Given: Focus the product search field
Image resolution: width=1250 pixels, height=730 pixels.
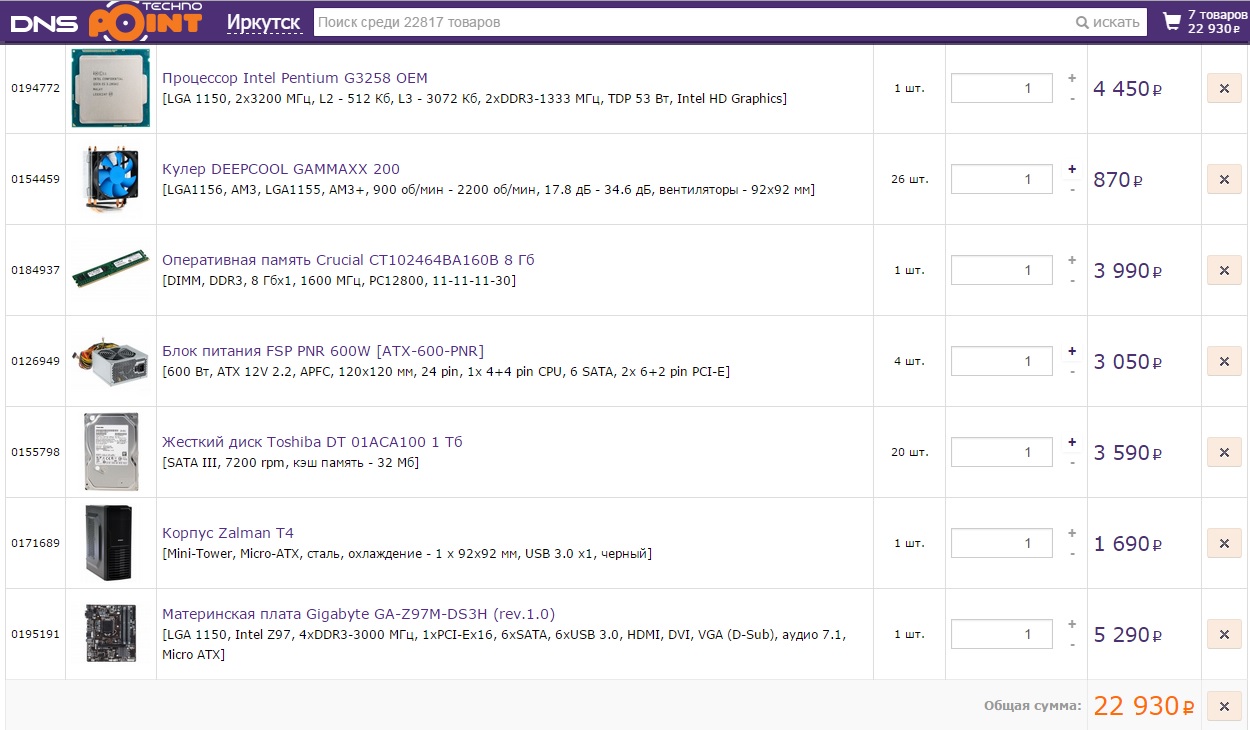Looking at the screenshot, I should (690, 22).
